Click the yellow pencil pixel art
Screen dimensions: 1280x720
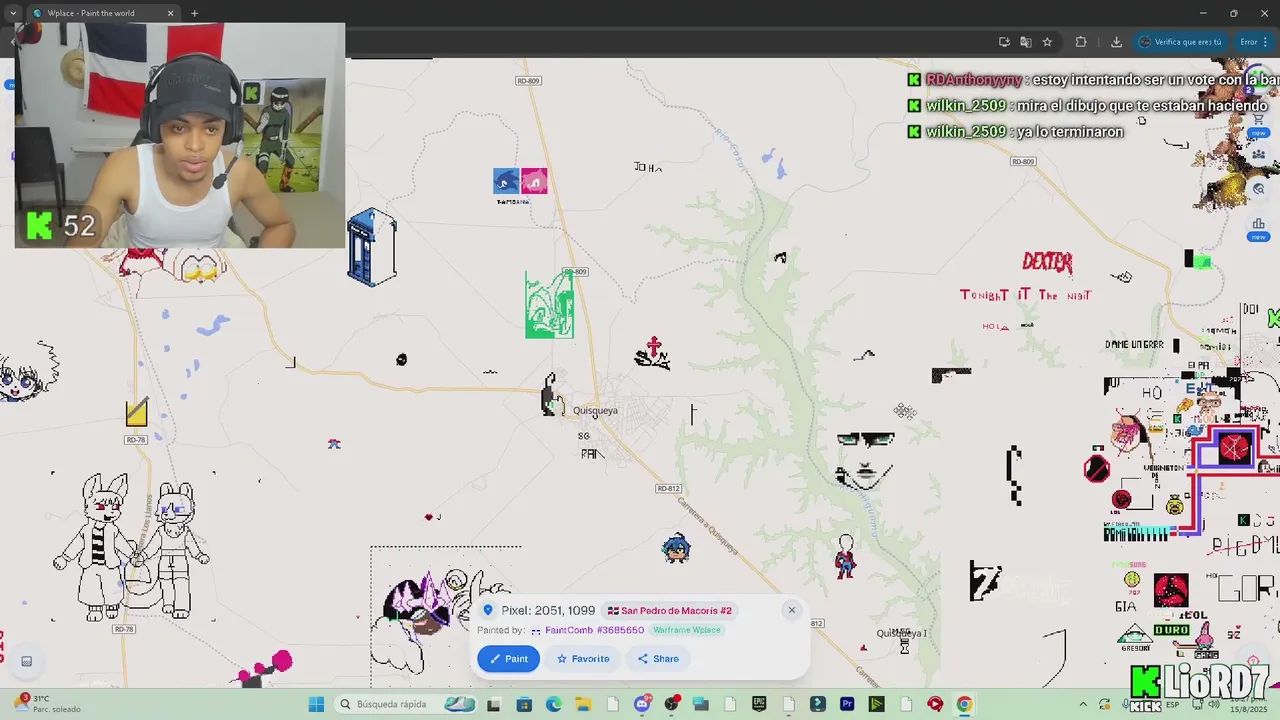[x=137, y=412]
